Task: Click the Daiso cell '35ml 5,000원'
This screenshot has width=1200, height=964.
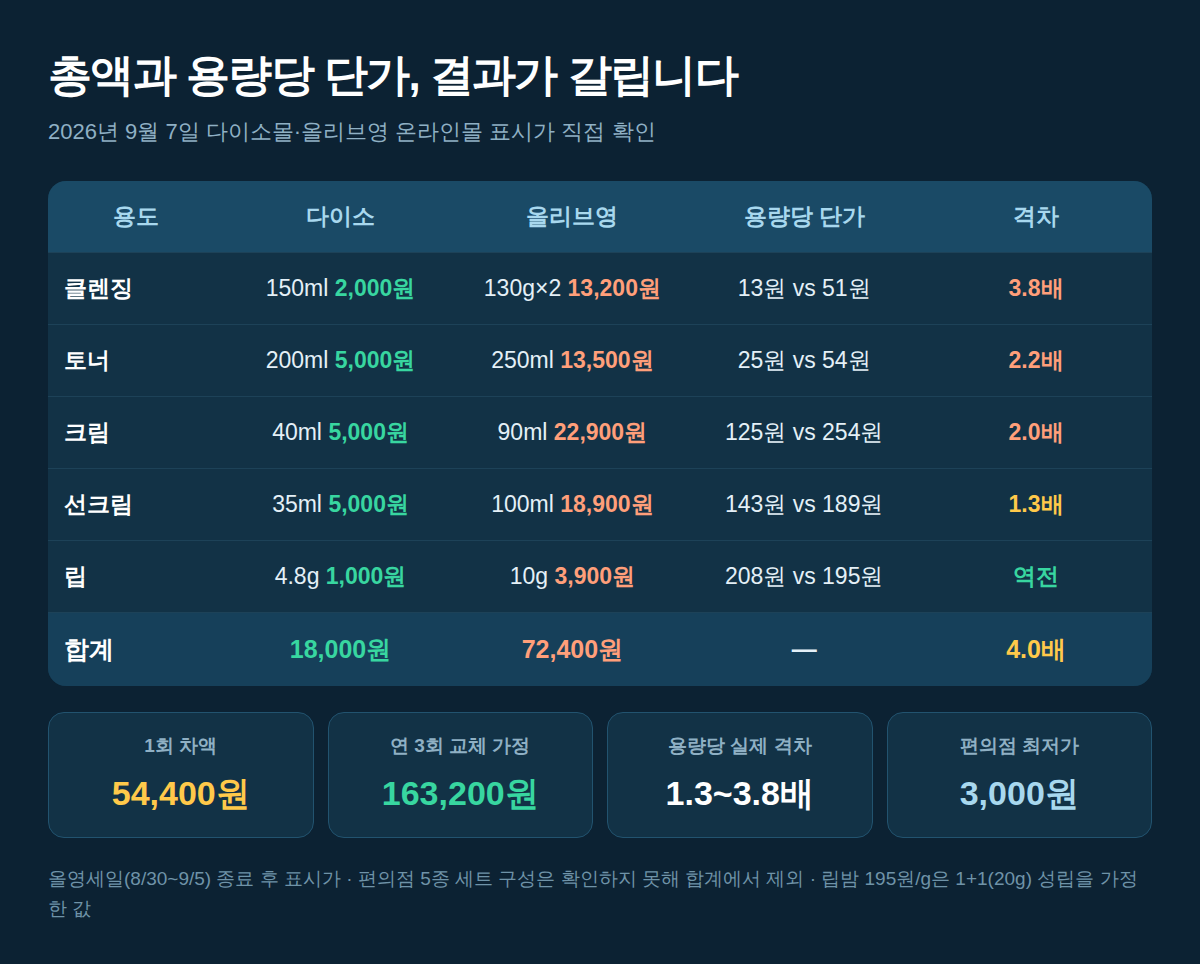Action: click(x=340, y=505)
